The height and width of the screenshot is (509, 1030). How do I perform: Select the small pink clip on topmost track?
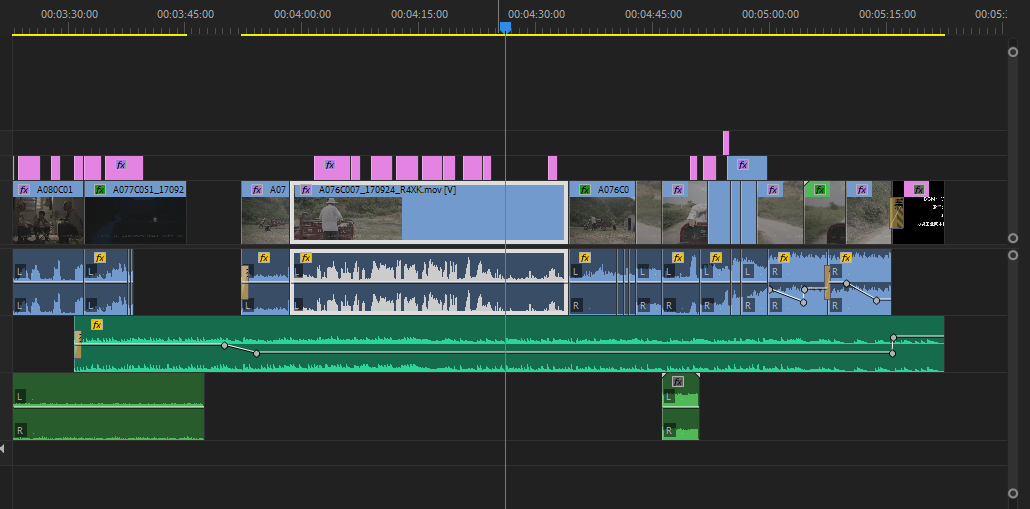pos(726,143)
